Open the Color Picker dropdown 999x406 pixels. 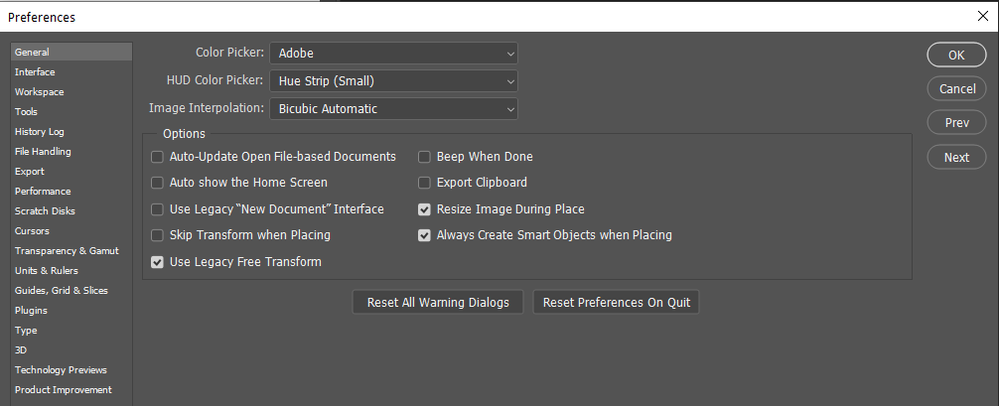(x=393, y=53)
